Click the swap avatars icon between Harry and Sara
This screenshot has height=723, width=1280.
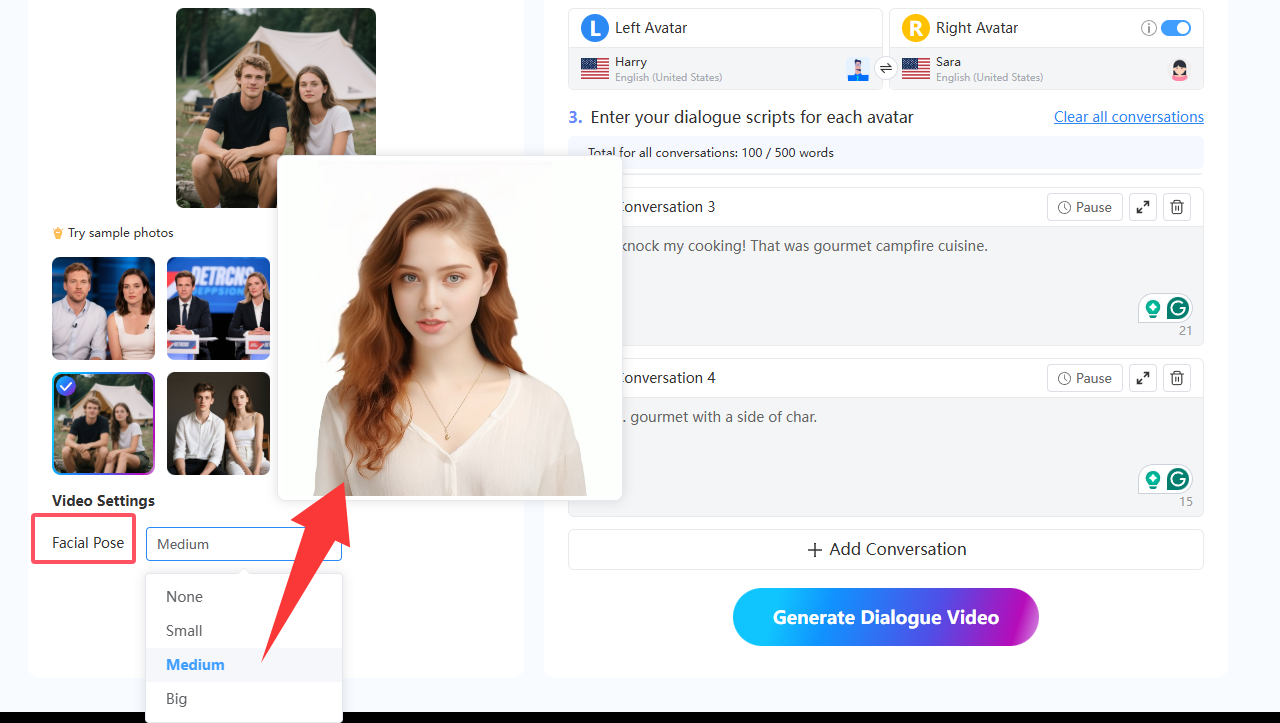(x=886, y=69)
